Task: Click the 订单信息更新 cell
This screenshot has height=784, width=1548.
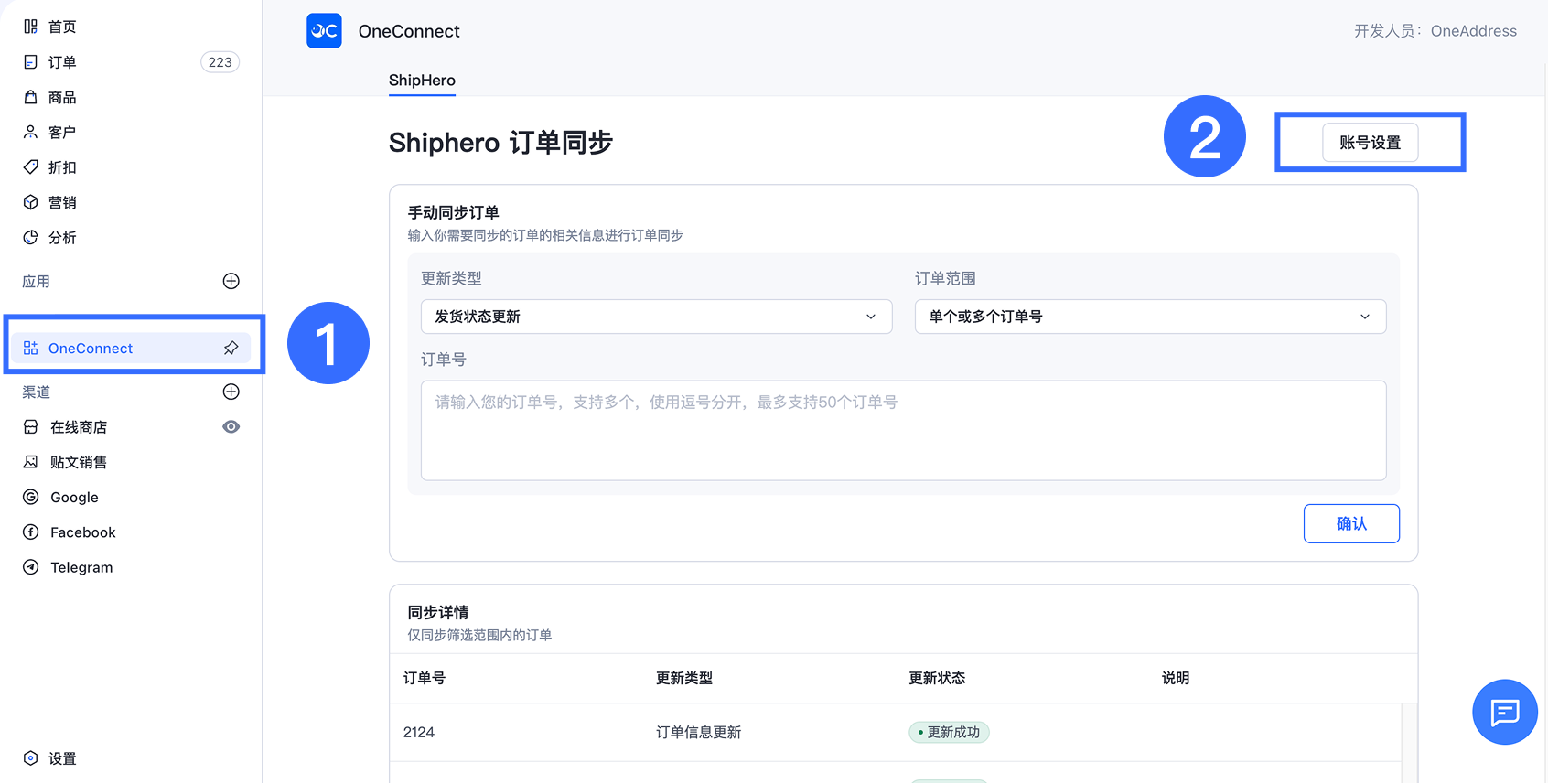Action: click(698, 732)
